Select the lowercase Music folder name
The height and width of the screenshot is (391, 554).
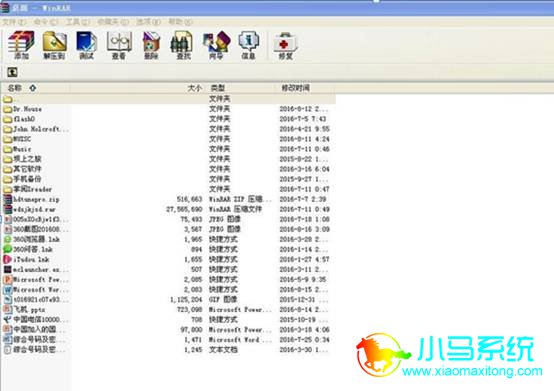coord(22,149)
